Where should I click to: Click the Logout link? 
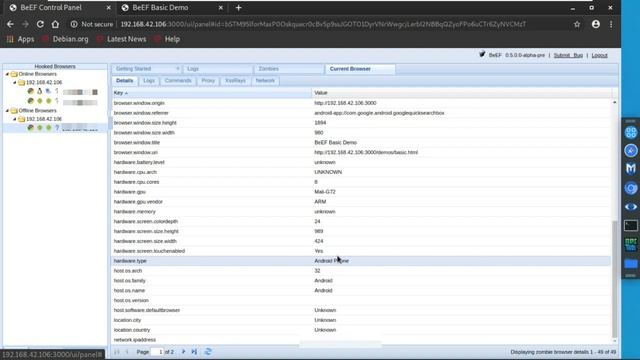(x=600, y=55)
